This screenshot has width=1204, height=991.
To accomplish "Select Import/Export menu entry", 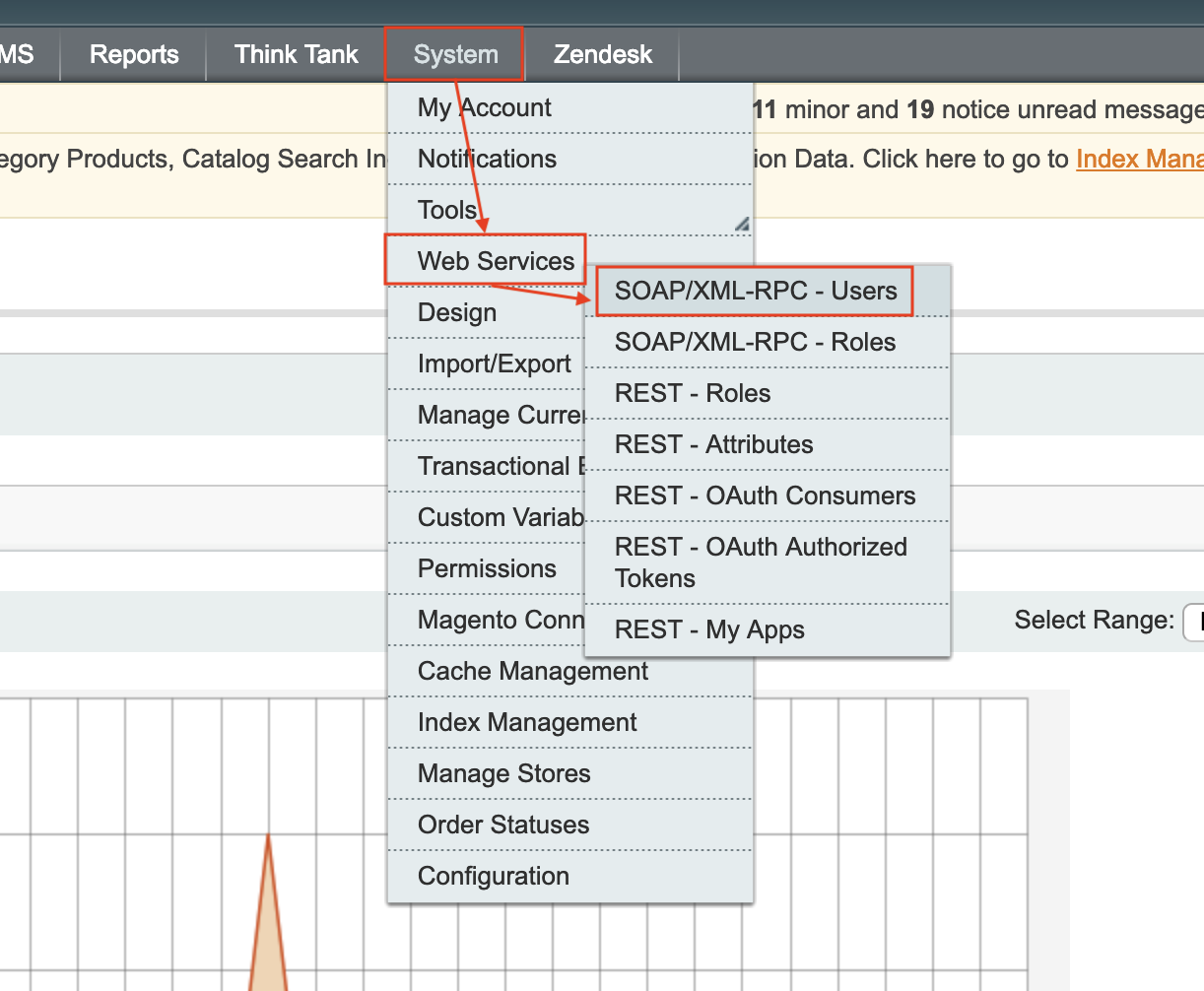I will [x=486, y=363].
